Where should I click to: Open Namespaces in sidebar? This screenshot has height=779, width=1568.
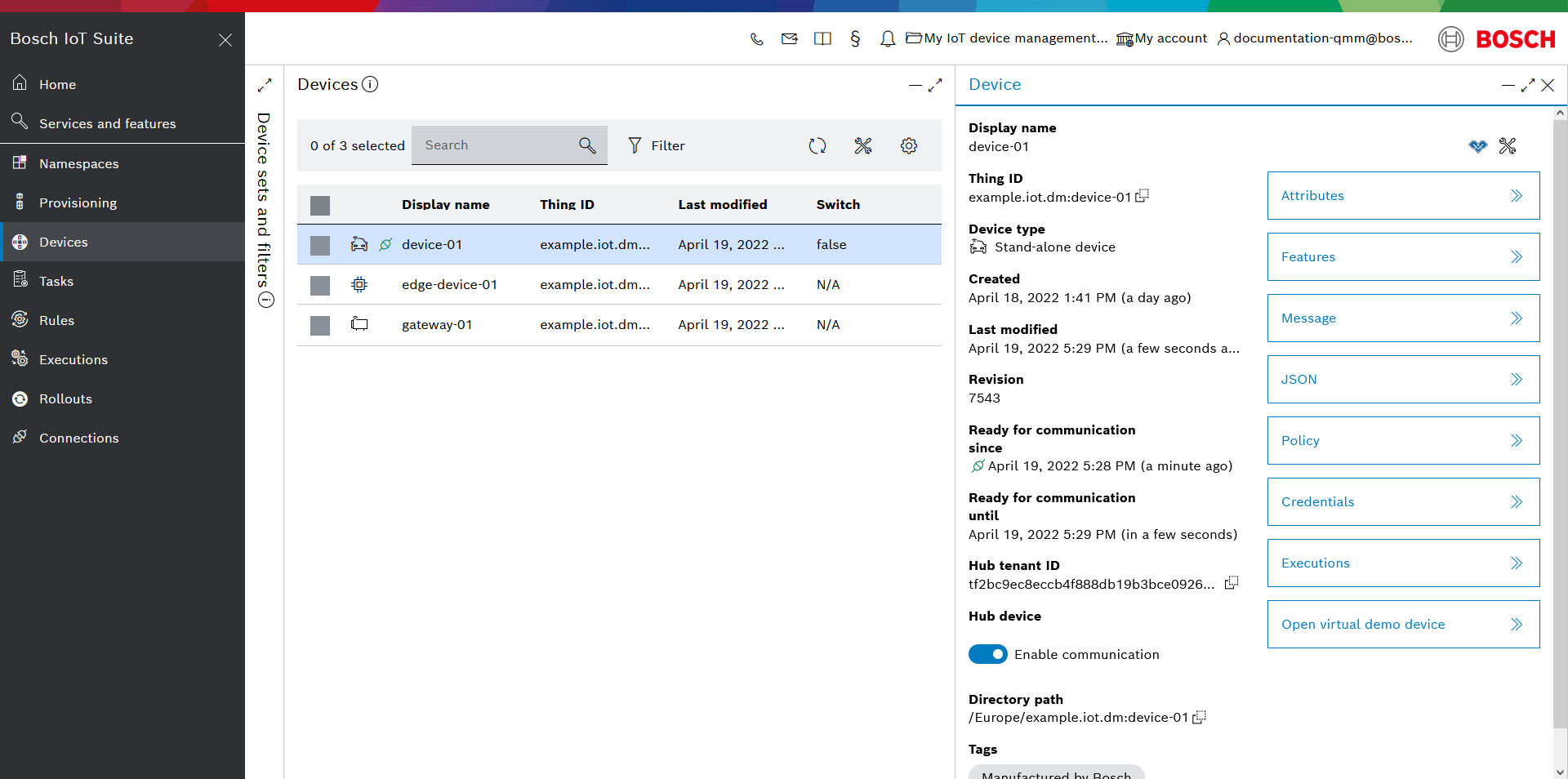point(122,163)
